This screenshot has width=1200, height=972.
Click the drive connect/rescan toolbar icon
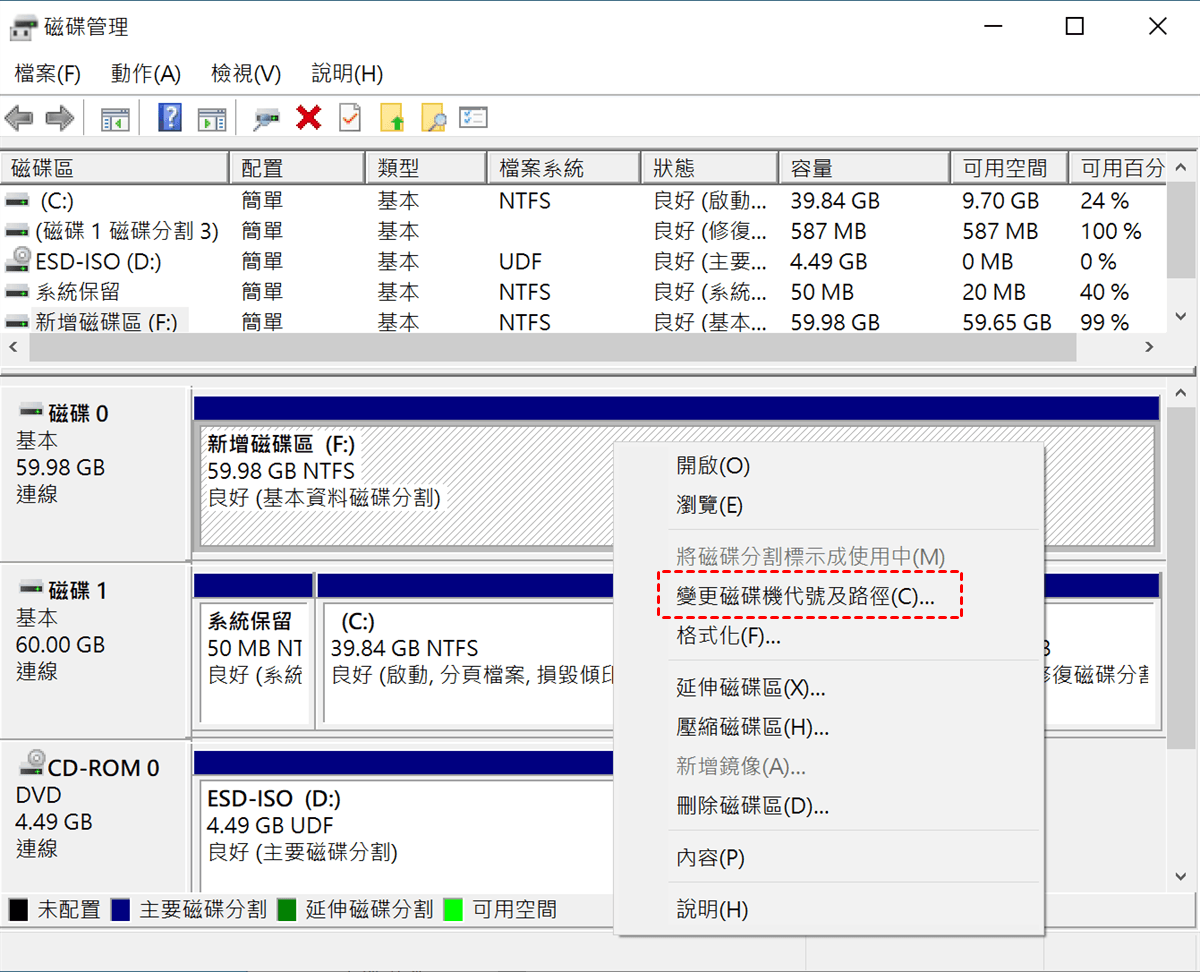[267, 119]
